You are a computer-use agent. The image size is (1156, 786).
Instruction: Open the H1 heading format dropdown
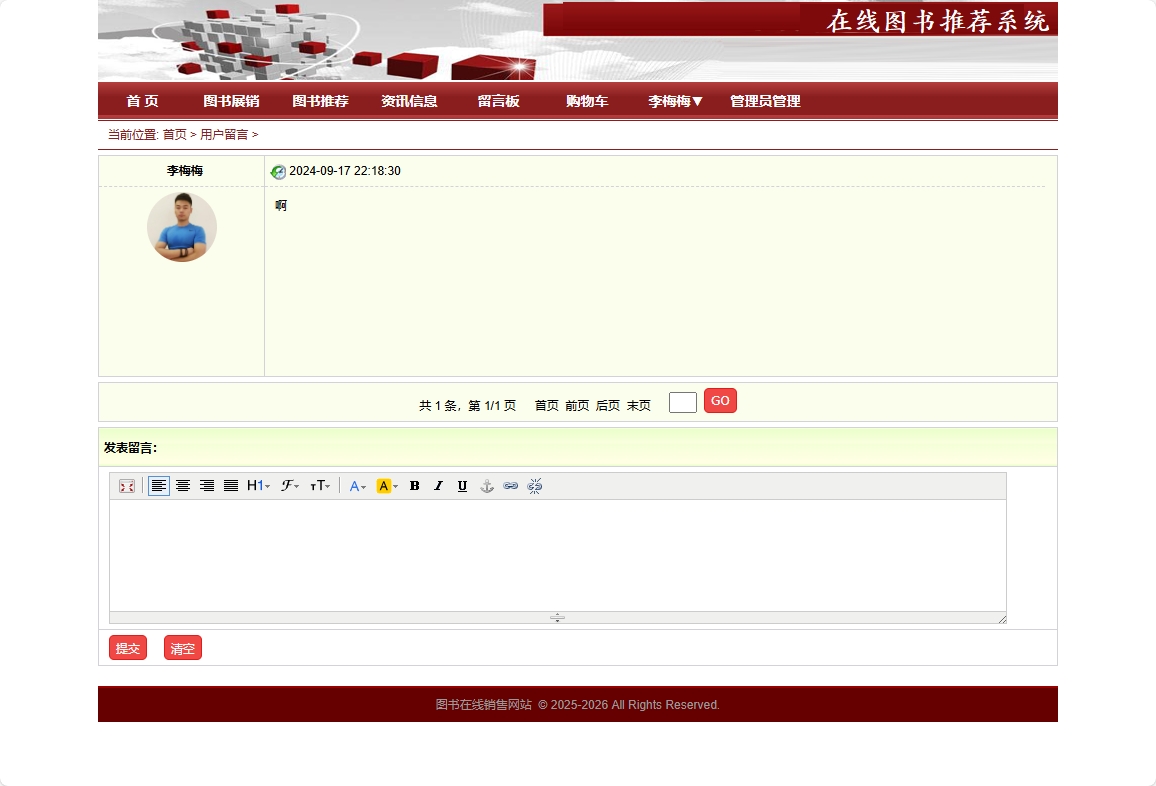tap(259, 486)
